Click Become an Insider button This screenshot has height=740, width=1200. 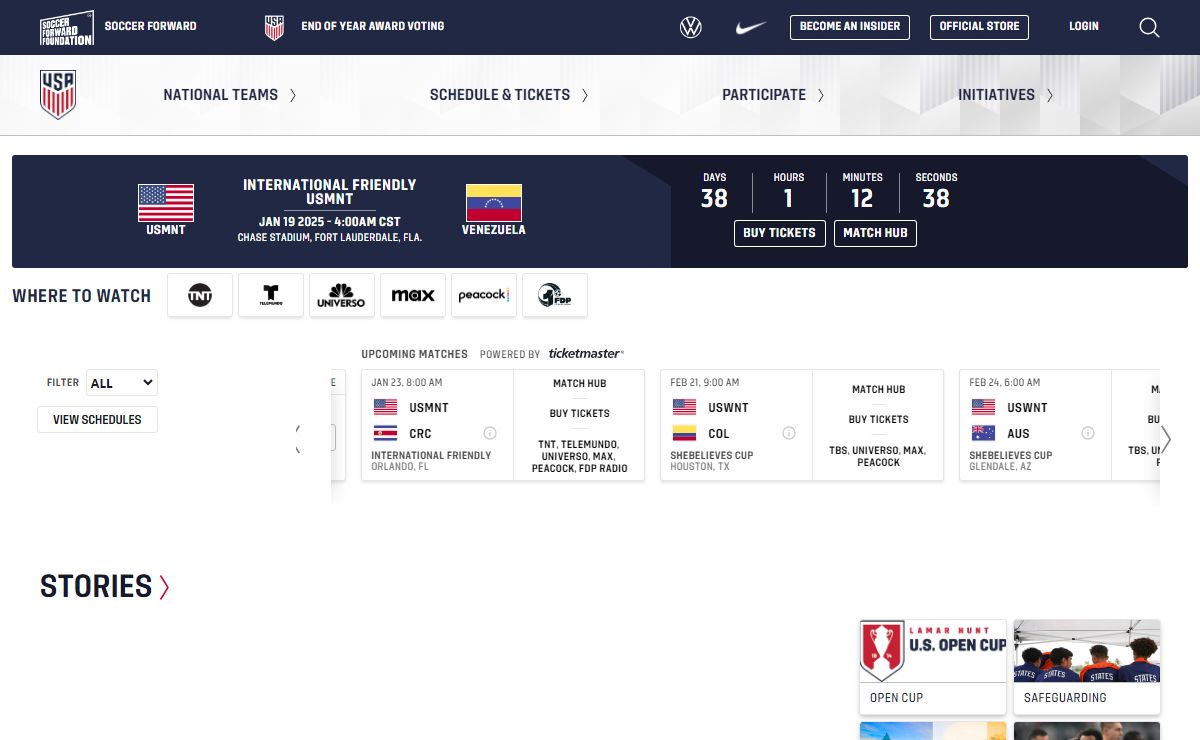pos(850,27)
